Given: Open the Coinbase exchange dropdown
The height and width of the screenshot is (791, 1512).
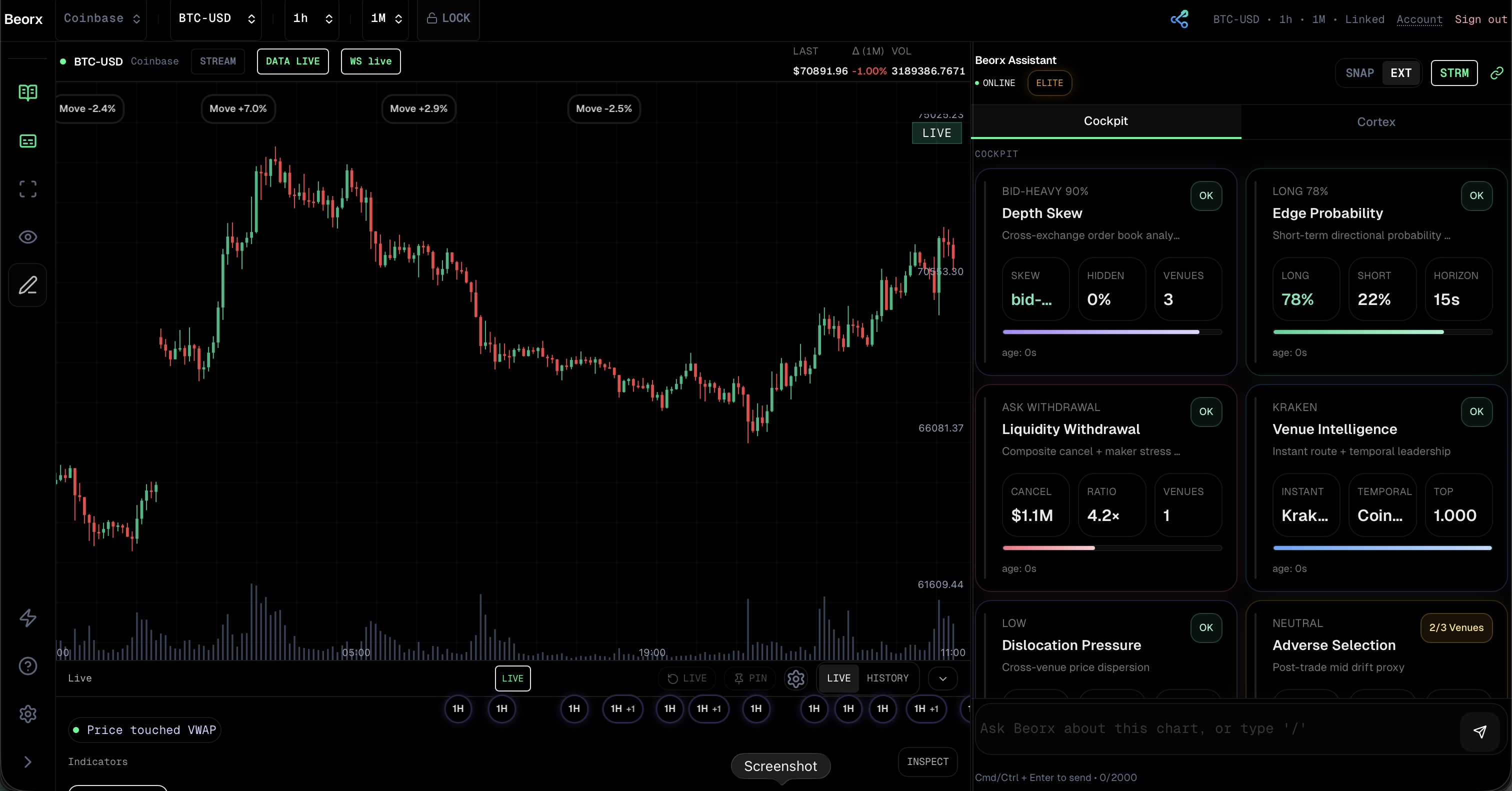Looking at the screenshot, I should (101, 18).
